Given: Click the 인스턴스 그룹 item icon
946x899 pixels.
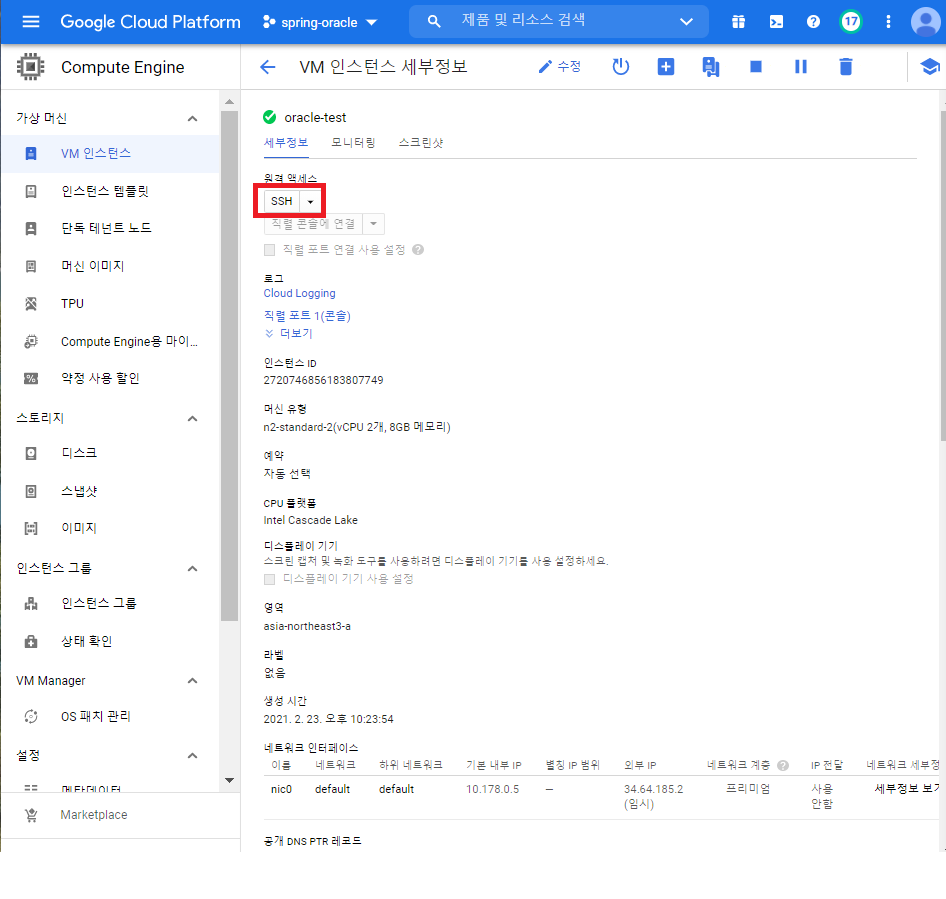Looking at the screenshot, I should coord(31,603).
